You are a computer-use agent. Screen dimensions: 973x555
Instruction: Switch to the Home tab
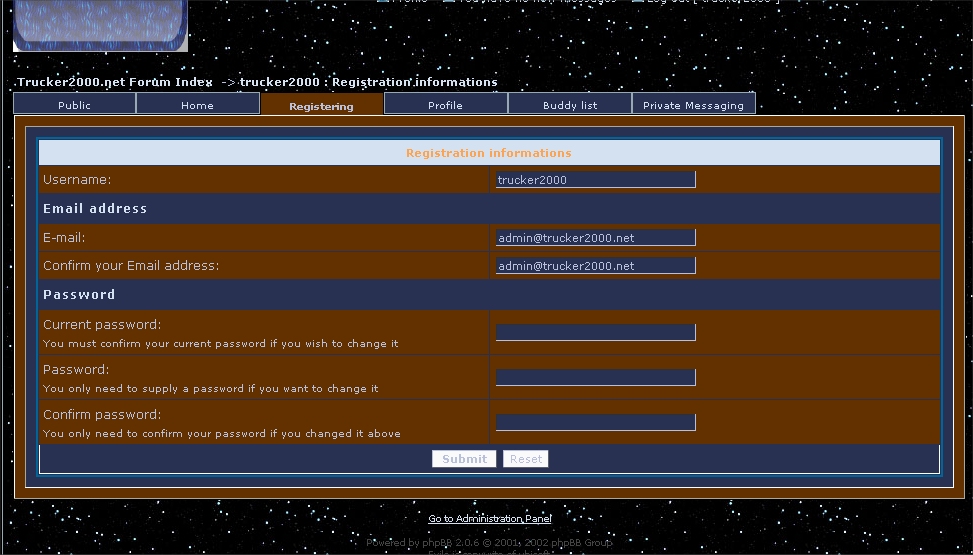click(x=198, y=104)
